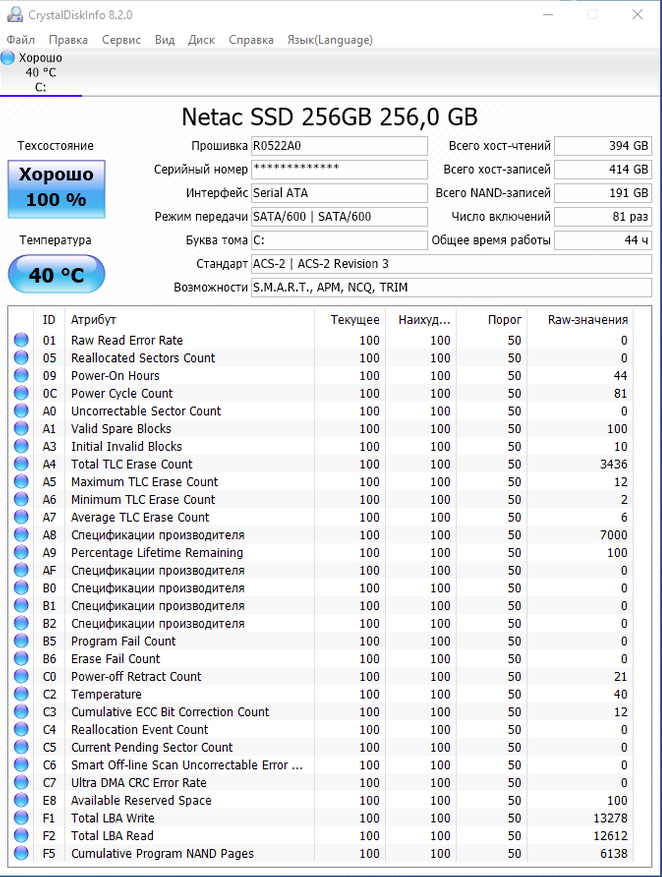Open the Файл menu
662x877 pixels.
(20, 40)
